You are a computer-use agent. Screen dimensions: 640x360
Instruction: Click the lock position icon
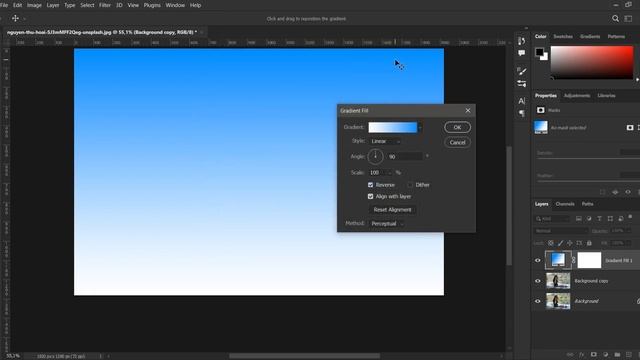tap(570, 243)
